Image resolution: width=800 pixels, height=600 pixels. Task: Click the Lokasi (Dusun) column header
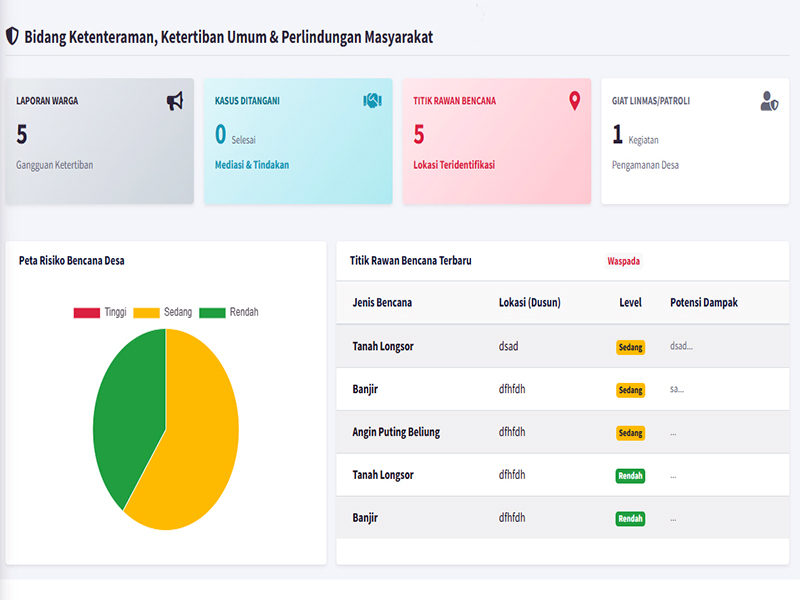529,302
